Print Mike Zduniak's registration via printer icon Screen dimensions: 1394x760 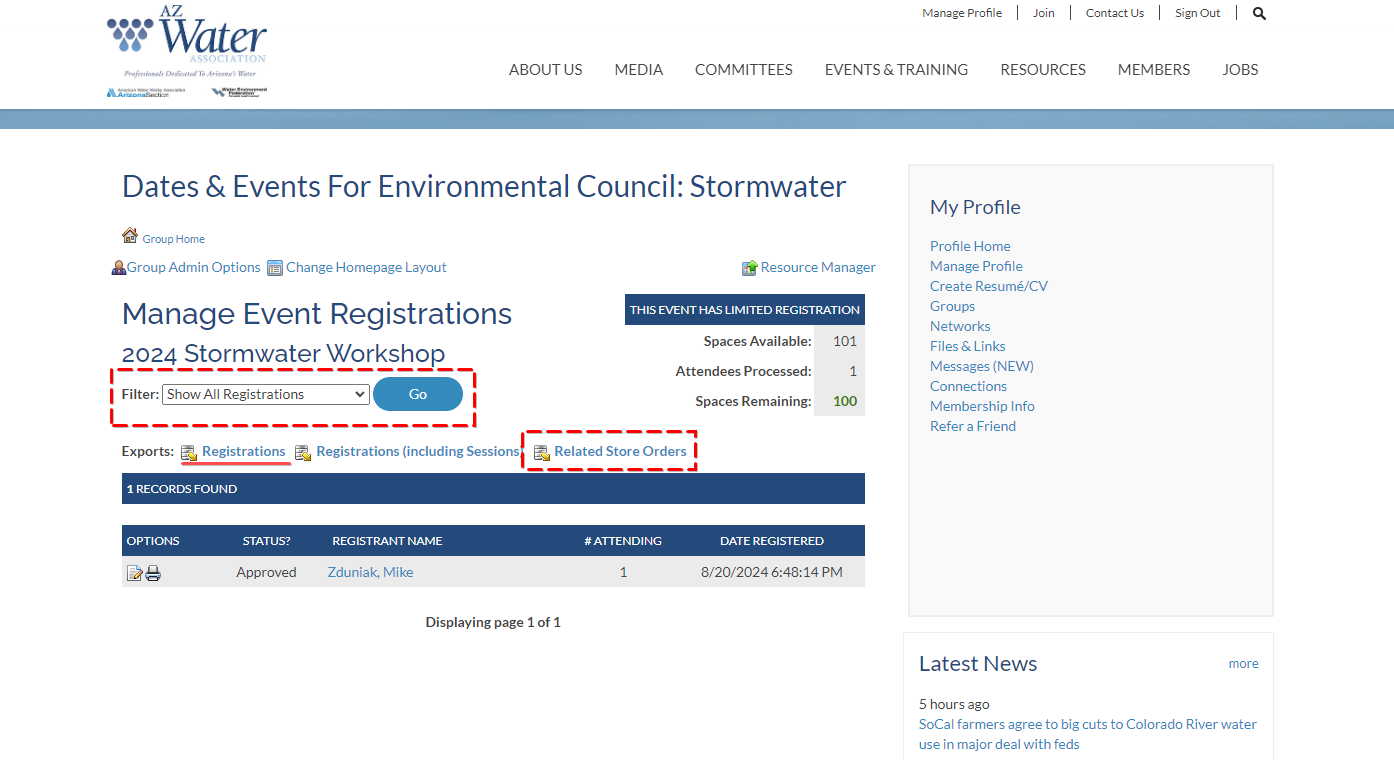(153, 573)
